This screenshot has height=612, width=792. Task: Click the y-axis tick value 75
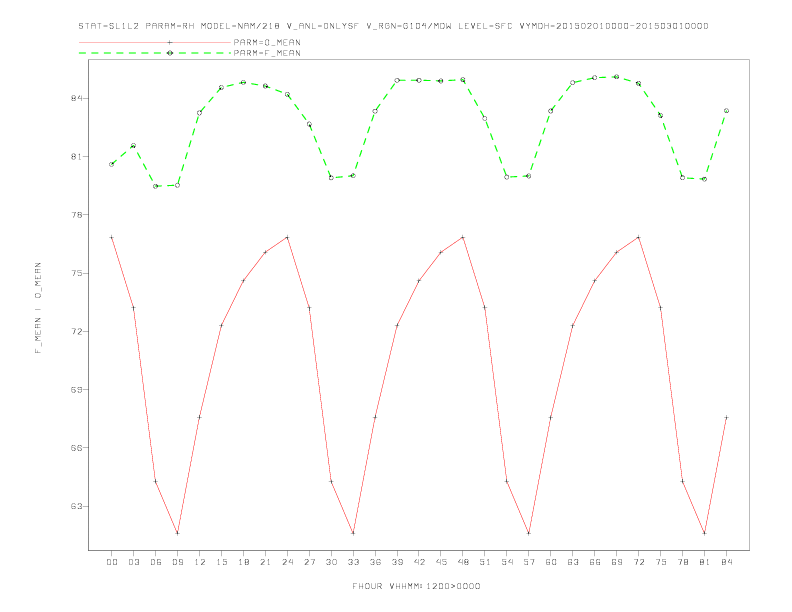(76, 273)
